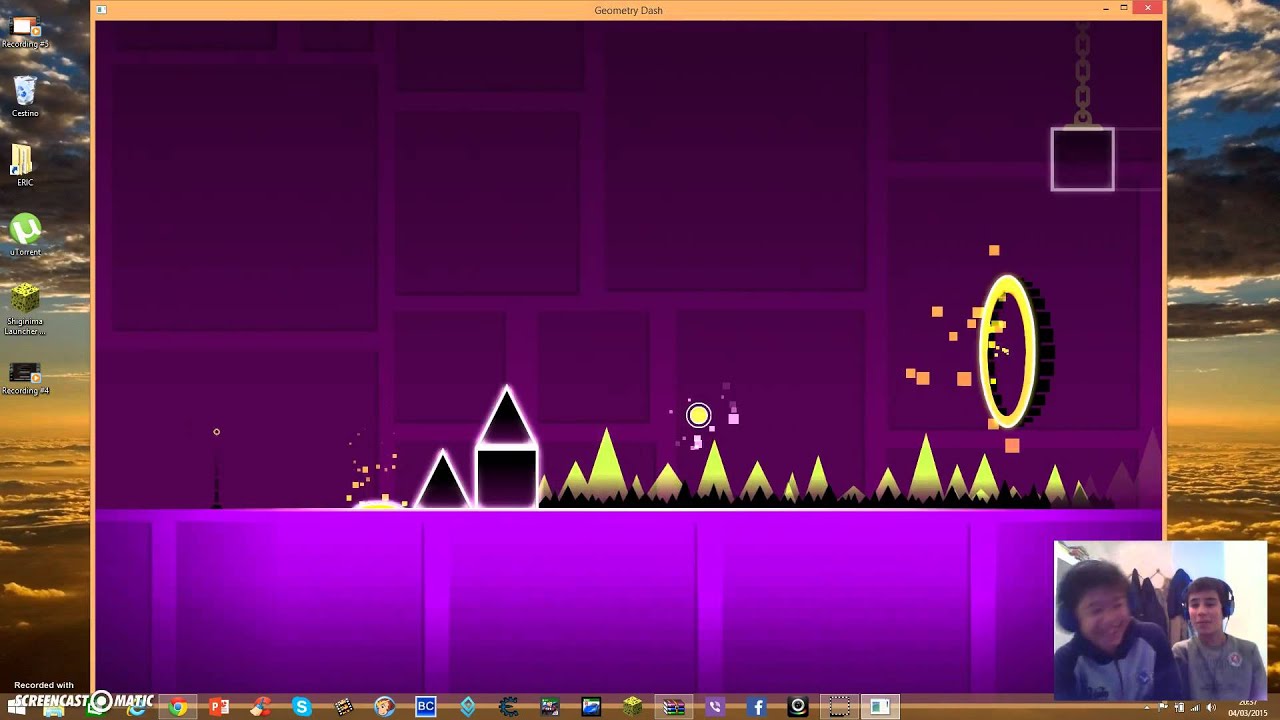Open PowerPoint from the taskbar
Viewport: 1280px width, 720px height.
coord(219,707)
